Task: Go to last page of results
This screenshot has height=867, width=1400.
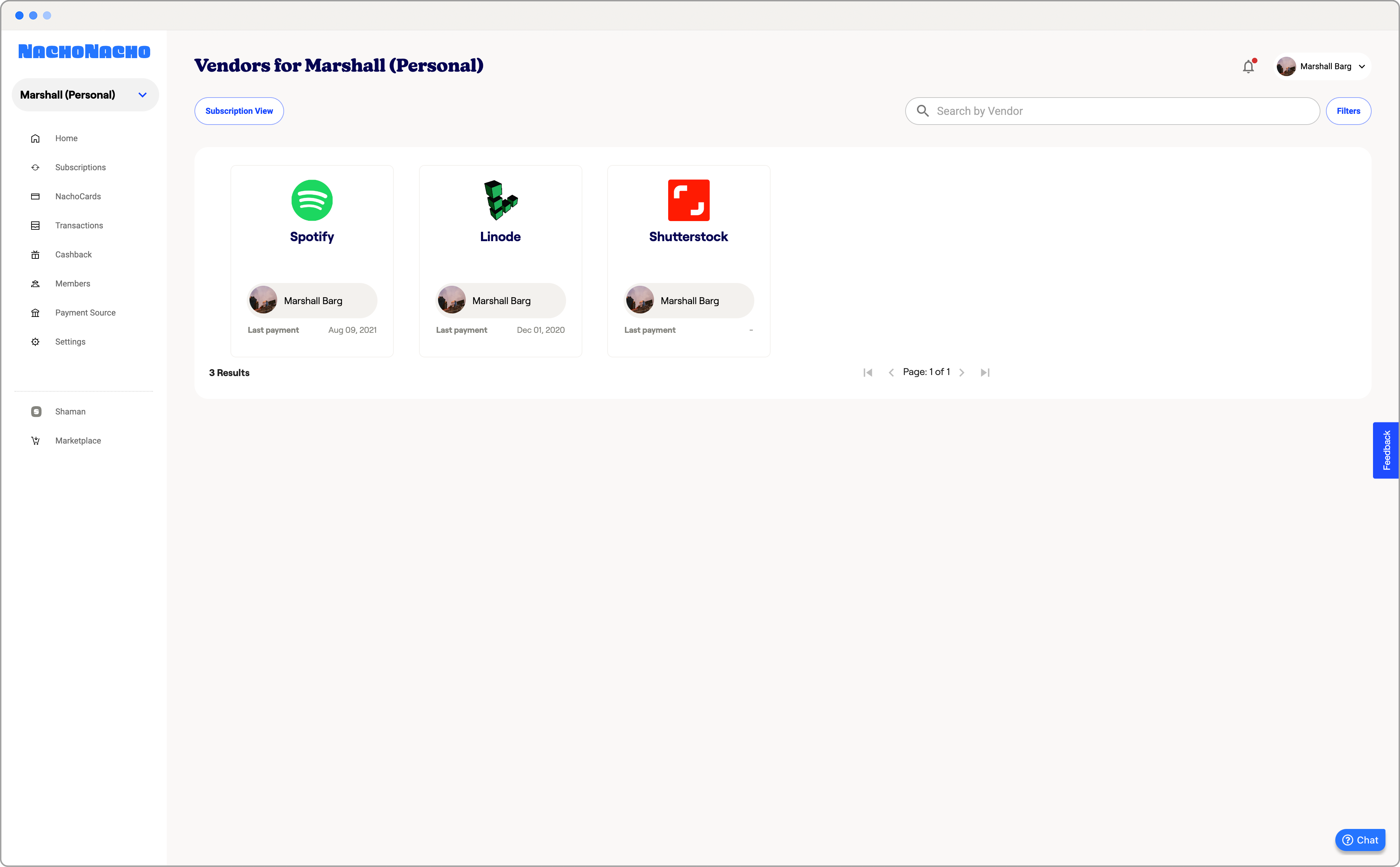Action: pyautogui.click(x=985, y=373)
